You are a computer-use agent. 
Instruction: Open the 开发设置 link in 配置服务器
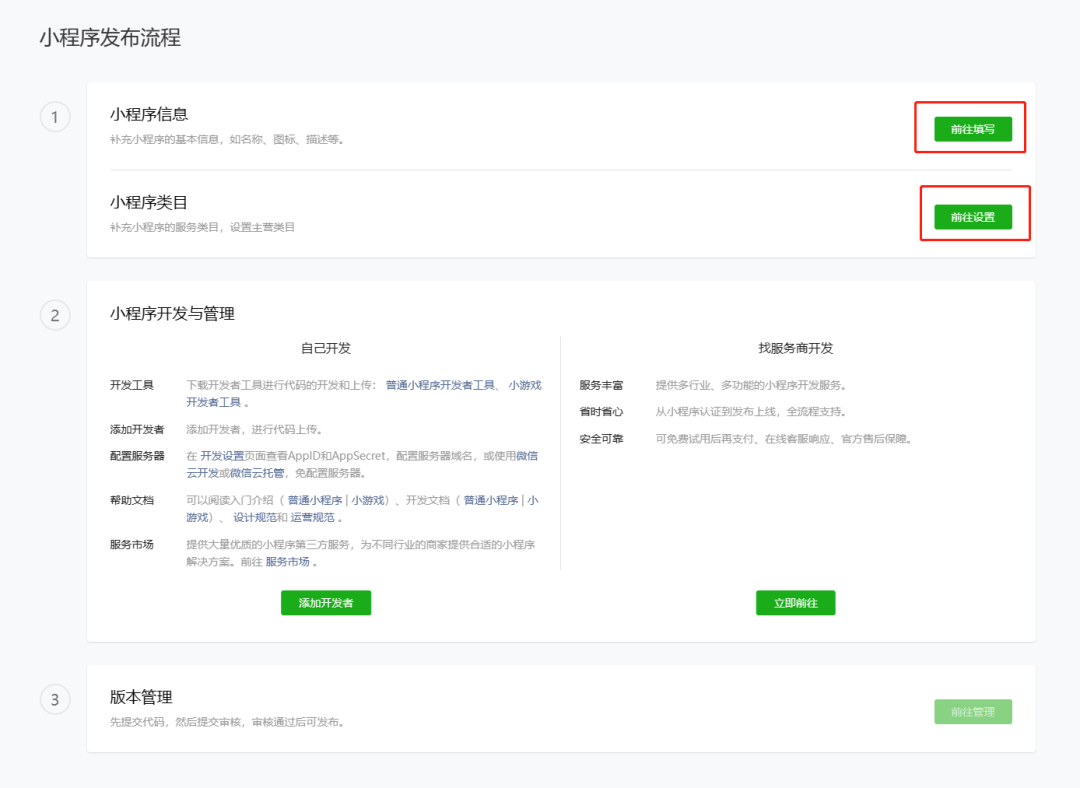[x=222, y=456]
